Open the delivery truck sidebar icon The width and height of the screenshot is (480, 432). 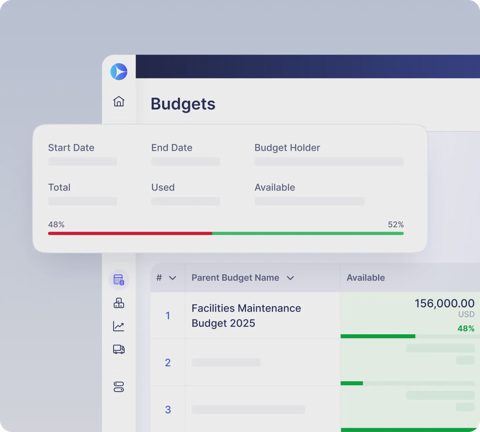(119, 349)
